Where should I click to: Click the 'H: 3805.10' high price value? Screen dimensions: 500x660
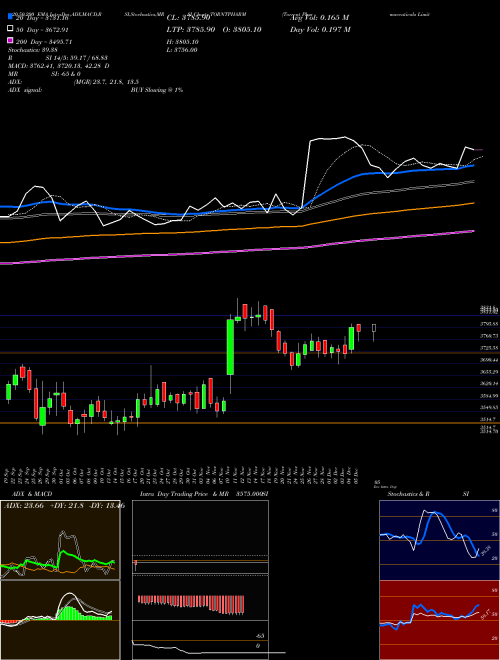(x=183, y=42)
